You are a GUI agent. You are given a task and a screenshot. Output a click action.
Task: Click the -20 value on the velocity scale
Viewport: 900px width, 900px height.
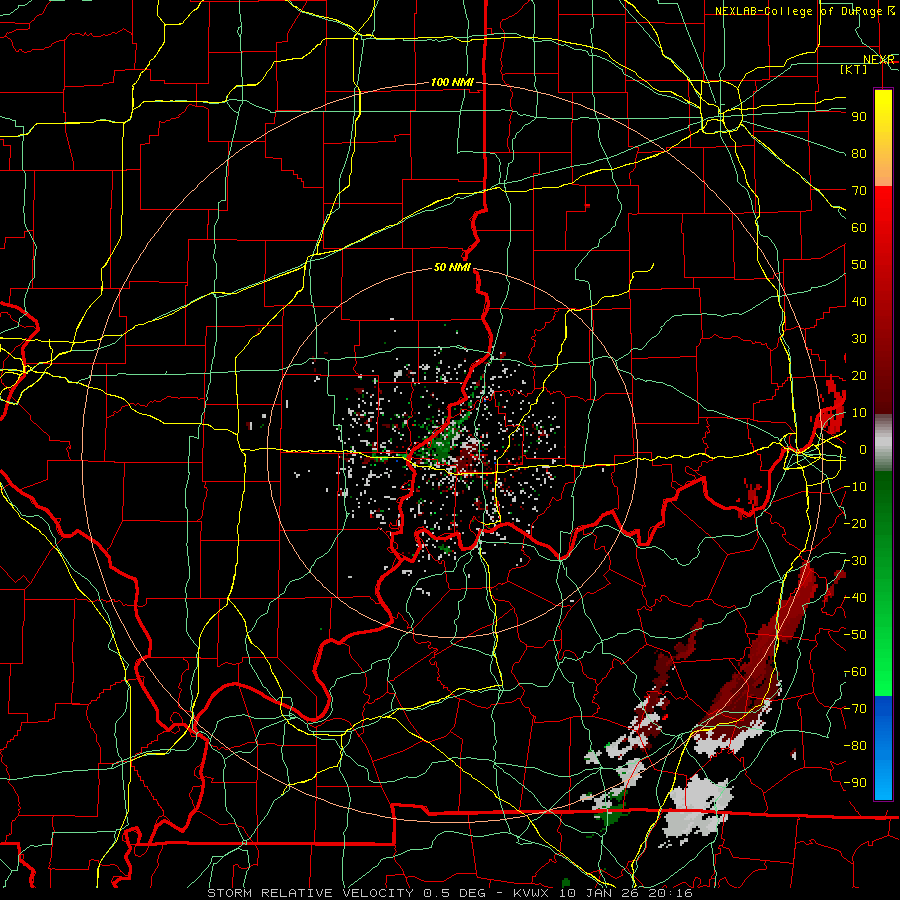point(856,524)
